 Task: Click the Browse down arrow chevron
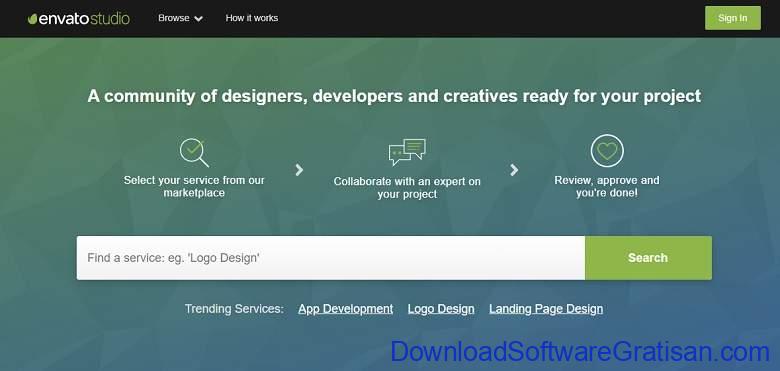(198, 19)
